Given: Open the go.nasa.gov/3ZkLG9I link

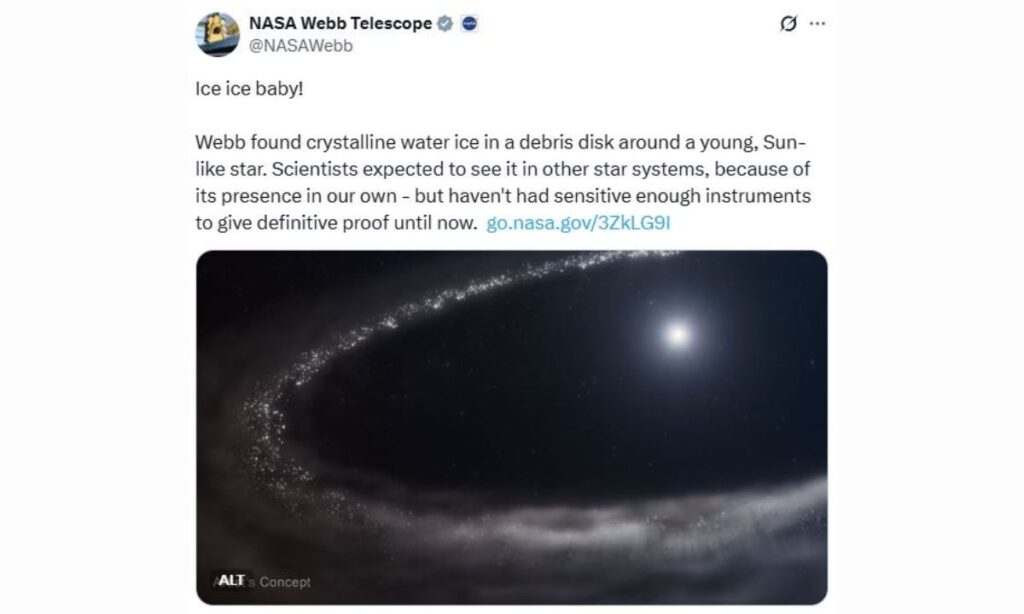Looking at the screenshot, I should click(577, 222).
